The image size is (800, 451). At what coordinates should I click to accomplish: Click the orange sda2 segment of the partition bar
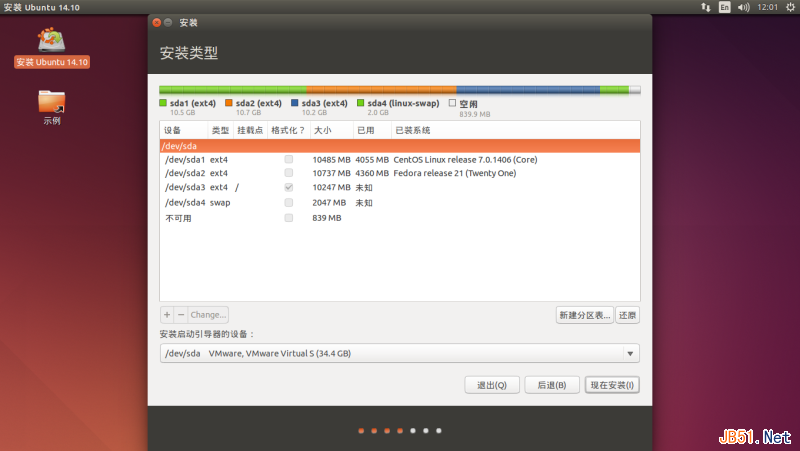(x=381, y=90)
